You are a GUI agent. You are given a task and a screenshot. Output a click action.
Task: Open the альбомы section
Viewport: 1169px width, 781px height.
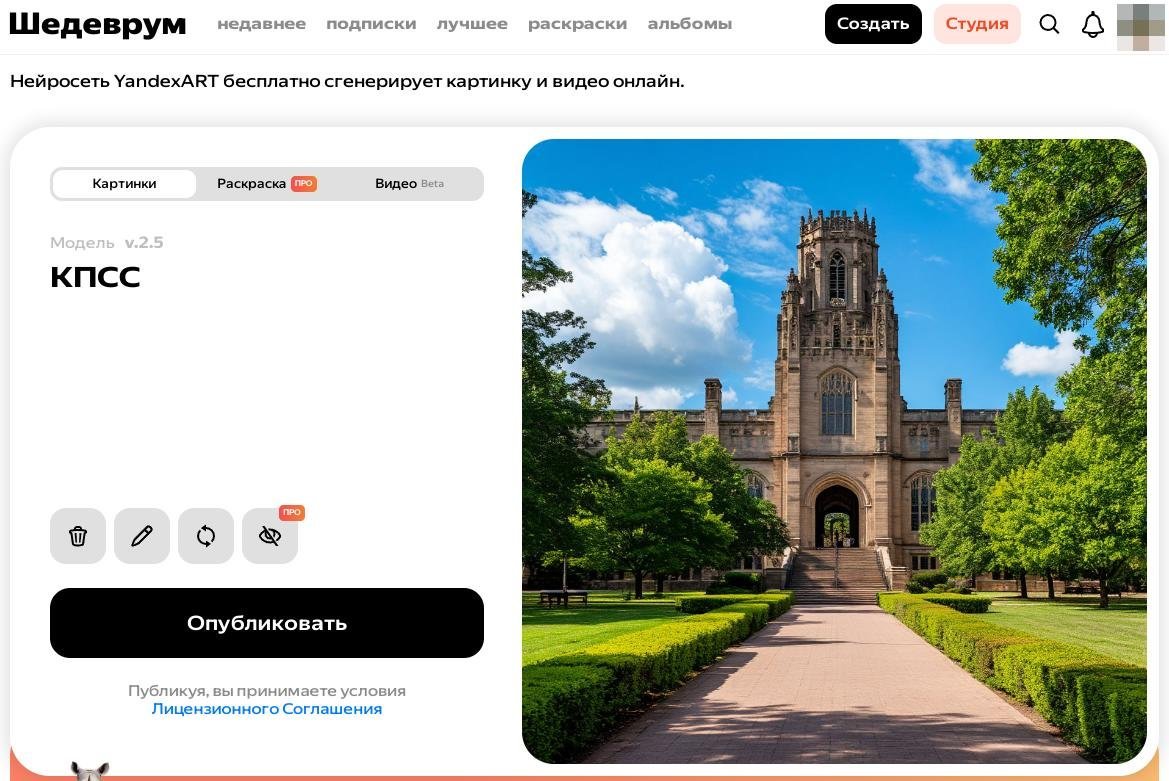pyautogui.click(x=690, y=24)
